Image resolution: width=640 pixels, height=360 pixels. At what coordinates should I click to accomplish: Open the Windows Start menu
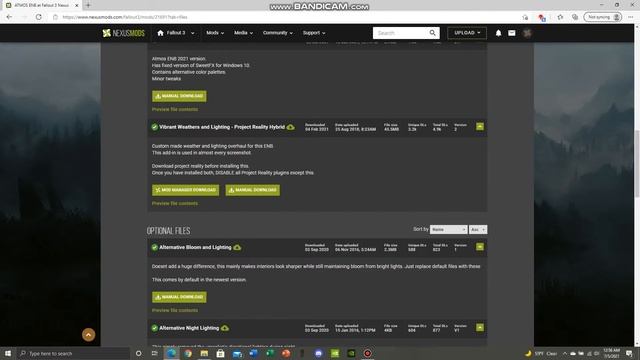tap(8, 353)
